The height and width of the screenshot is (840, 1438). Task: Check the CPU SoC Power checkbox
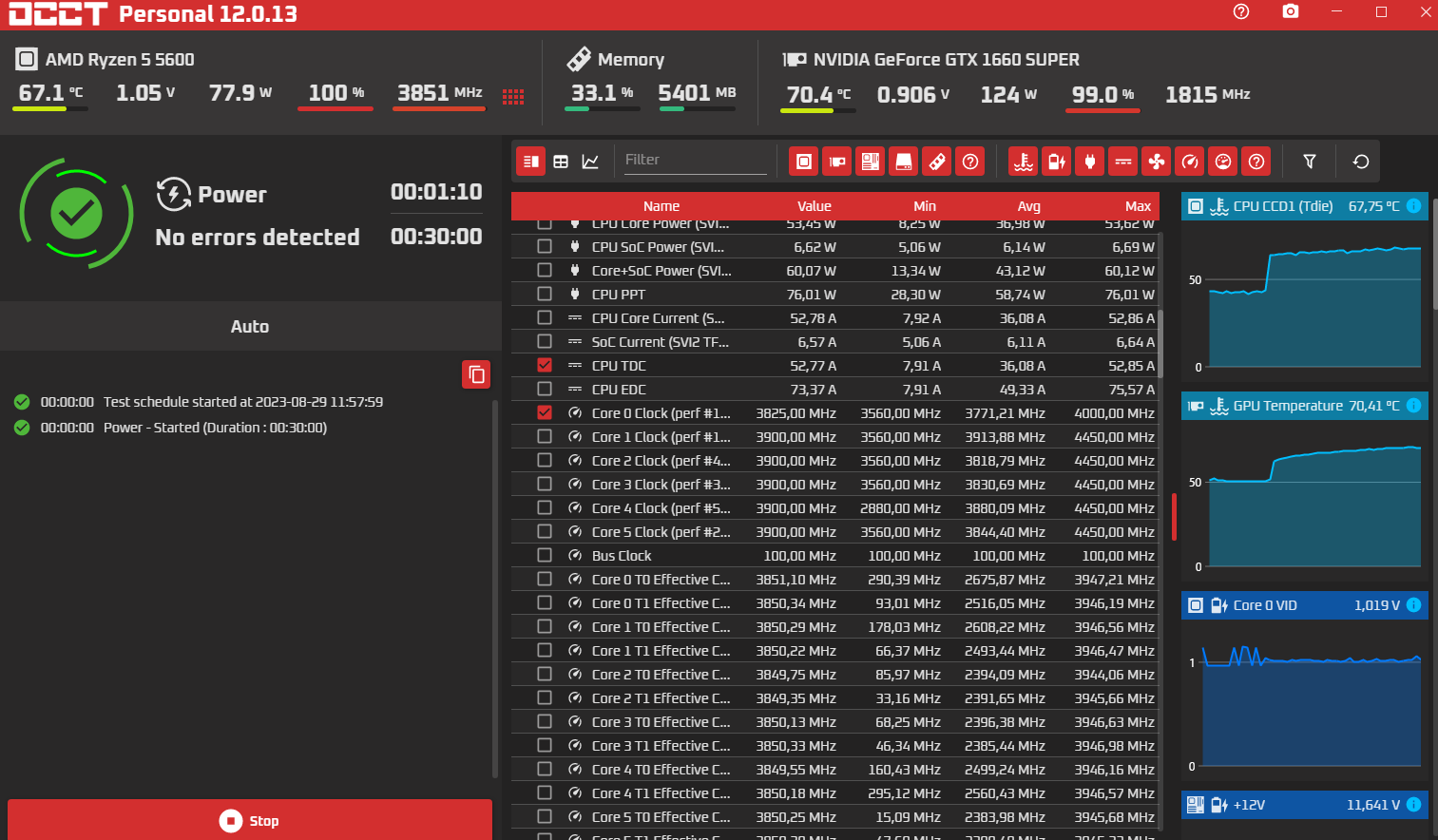click(545, 246)
